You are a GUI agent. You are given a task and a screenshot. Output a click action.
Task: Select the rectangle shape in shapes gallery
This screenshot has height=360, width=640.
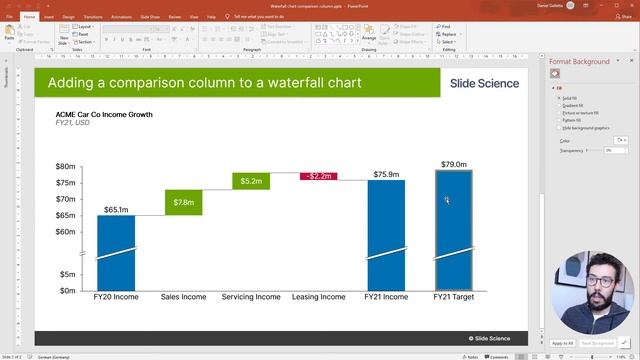[344, 27]
